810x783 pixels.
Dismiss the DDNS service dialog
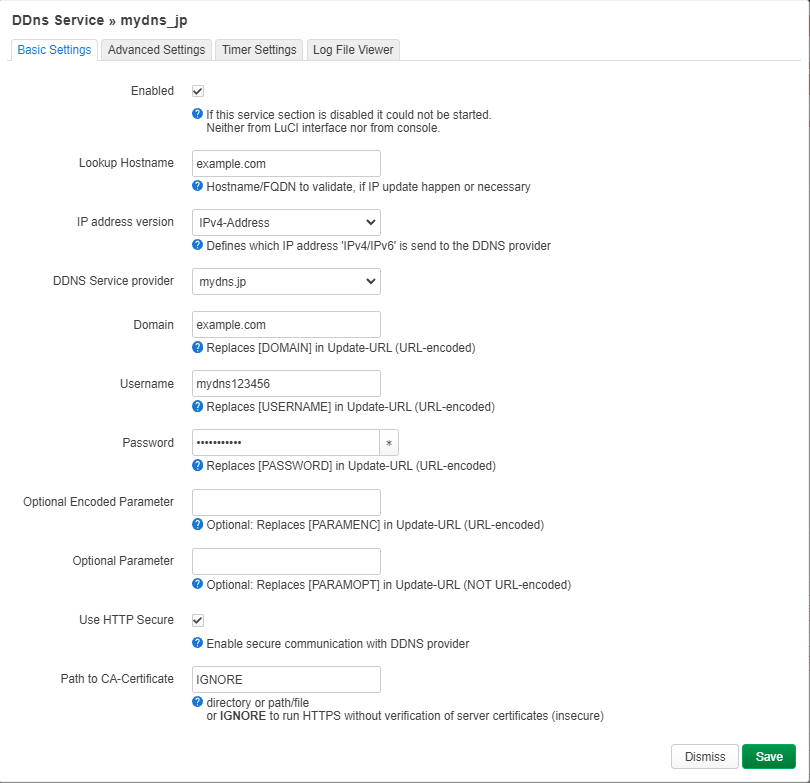point(704,757)
